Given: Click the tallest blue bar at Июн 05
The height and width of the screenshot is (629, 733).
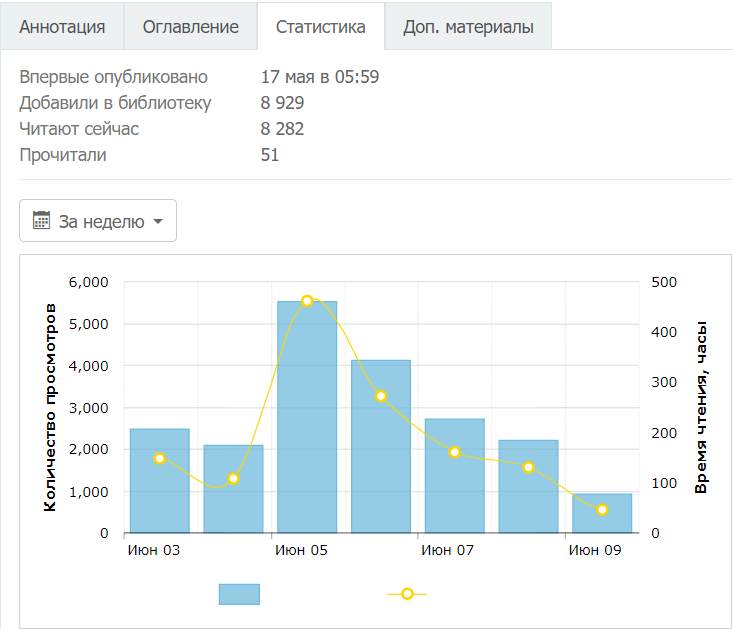Looking at the screenshot, I should pos(307,420).
